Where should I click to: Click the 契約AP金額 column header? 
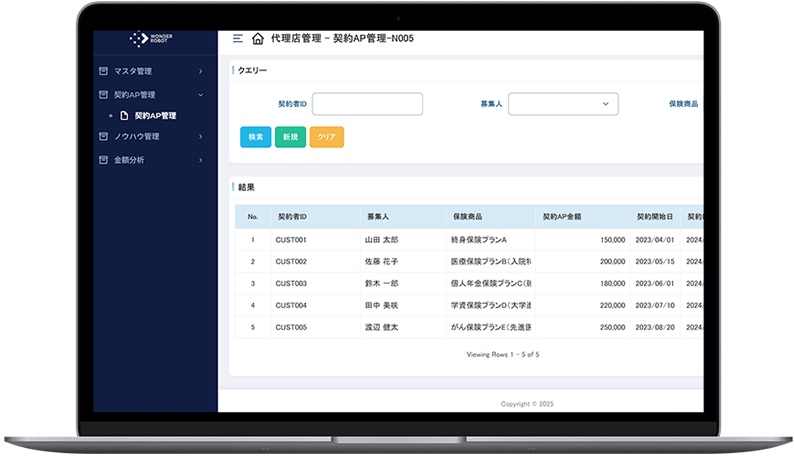[x=582, y=217]
